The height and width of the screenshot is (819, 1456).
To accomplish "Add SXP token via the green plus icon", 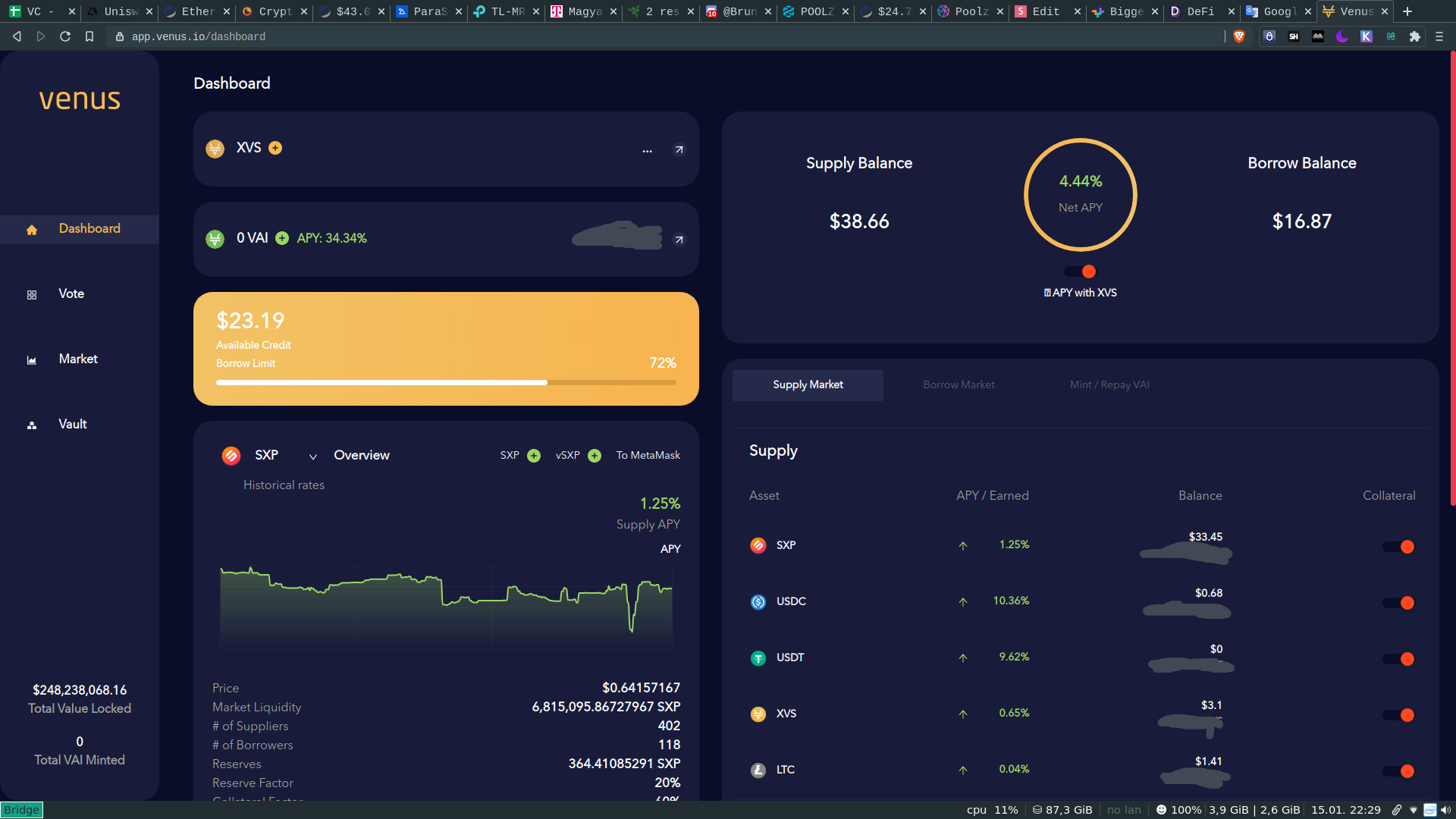I will click(534, 456).
